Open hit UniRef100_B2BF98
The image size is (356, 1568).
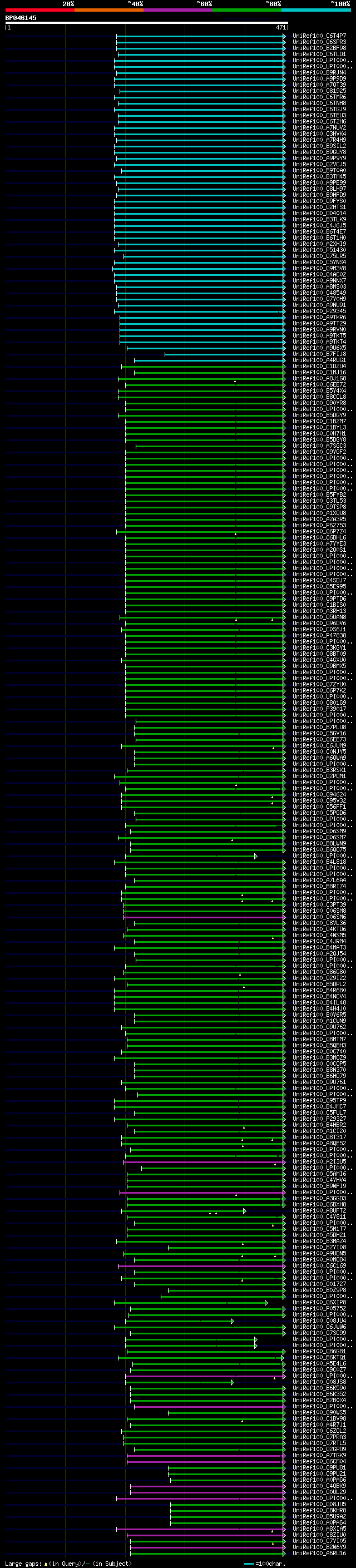[x=319, y=48]
